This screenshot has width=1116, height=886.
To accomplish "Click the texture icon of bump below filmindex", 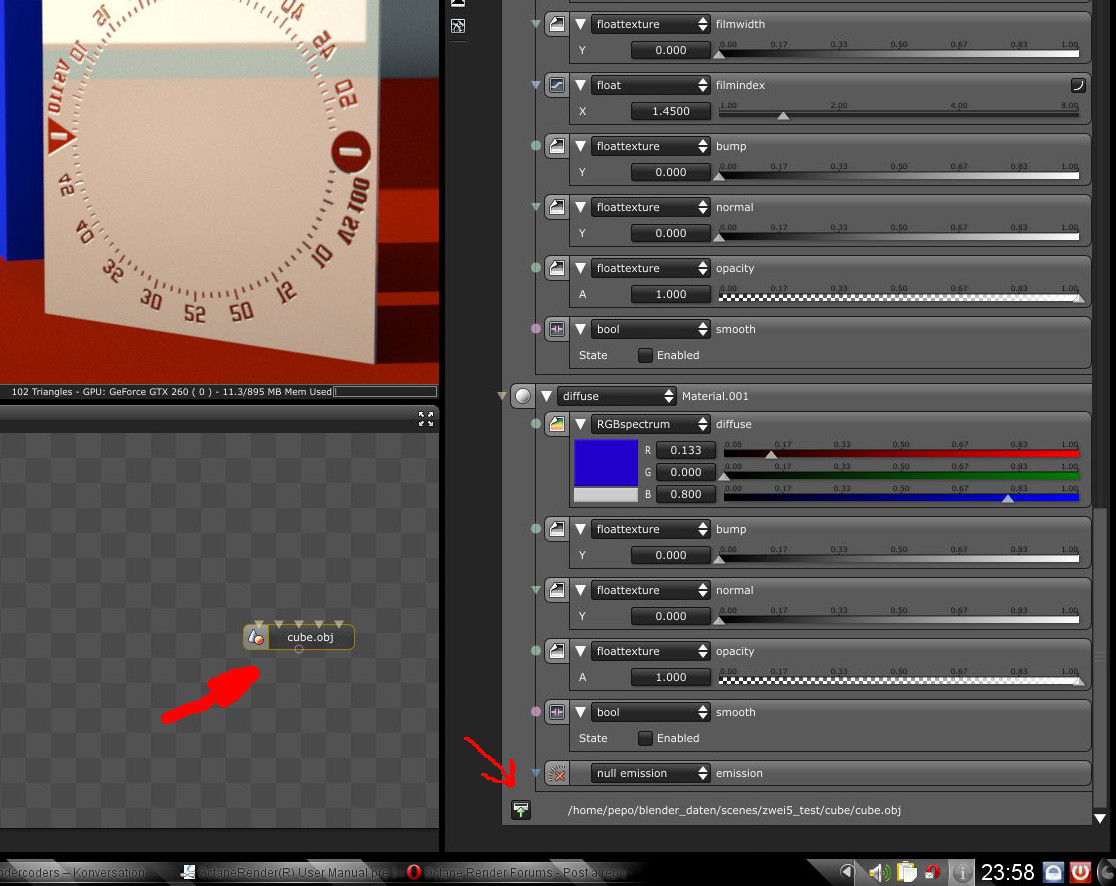I will [x=557, y=147].
